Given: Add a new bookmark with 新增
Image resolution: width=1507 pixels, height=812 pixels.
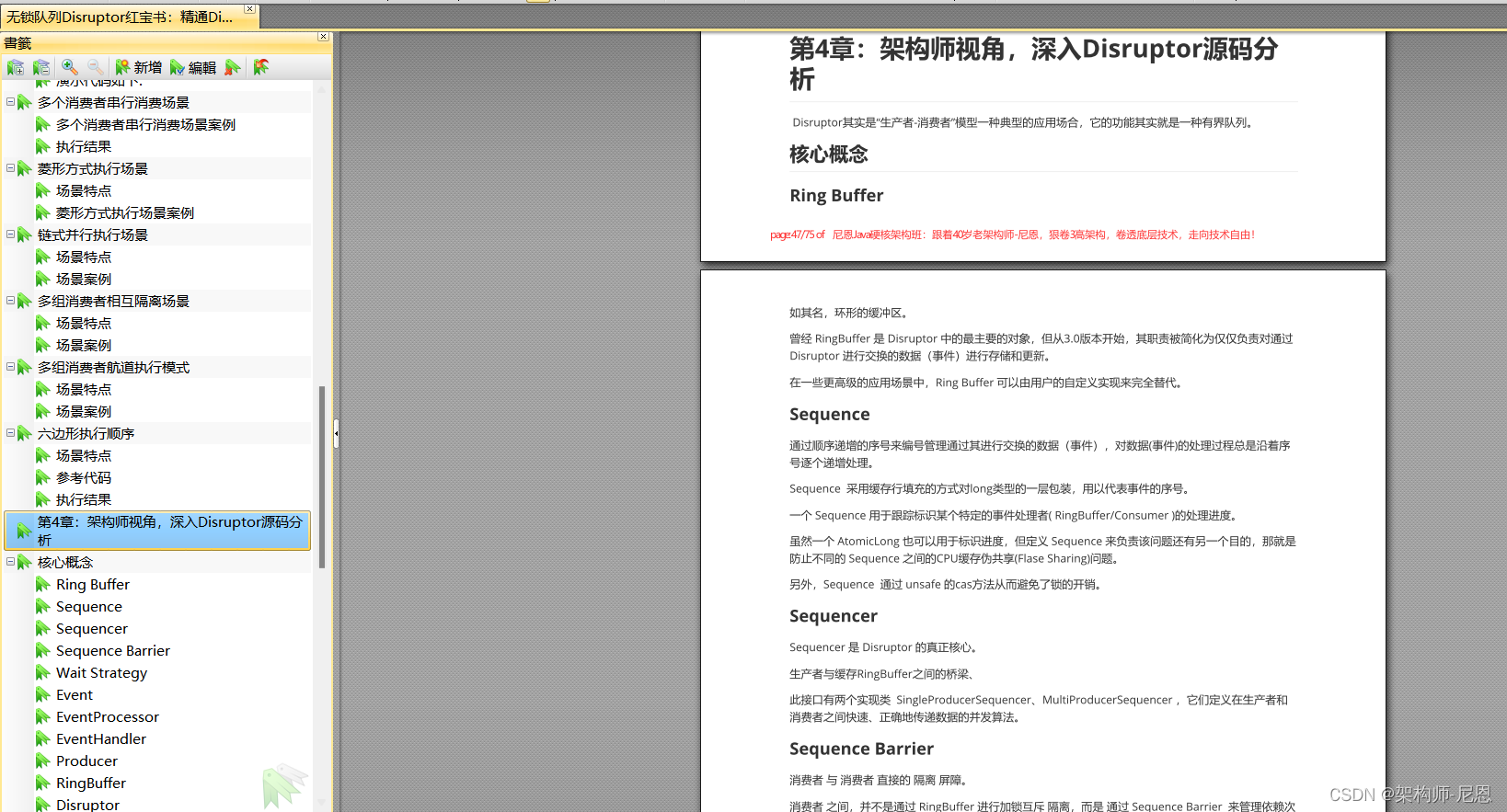Looking at the screenshot, I should click(138, 67).
